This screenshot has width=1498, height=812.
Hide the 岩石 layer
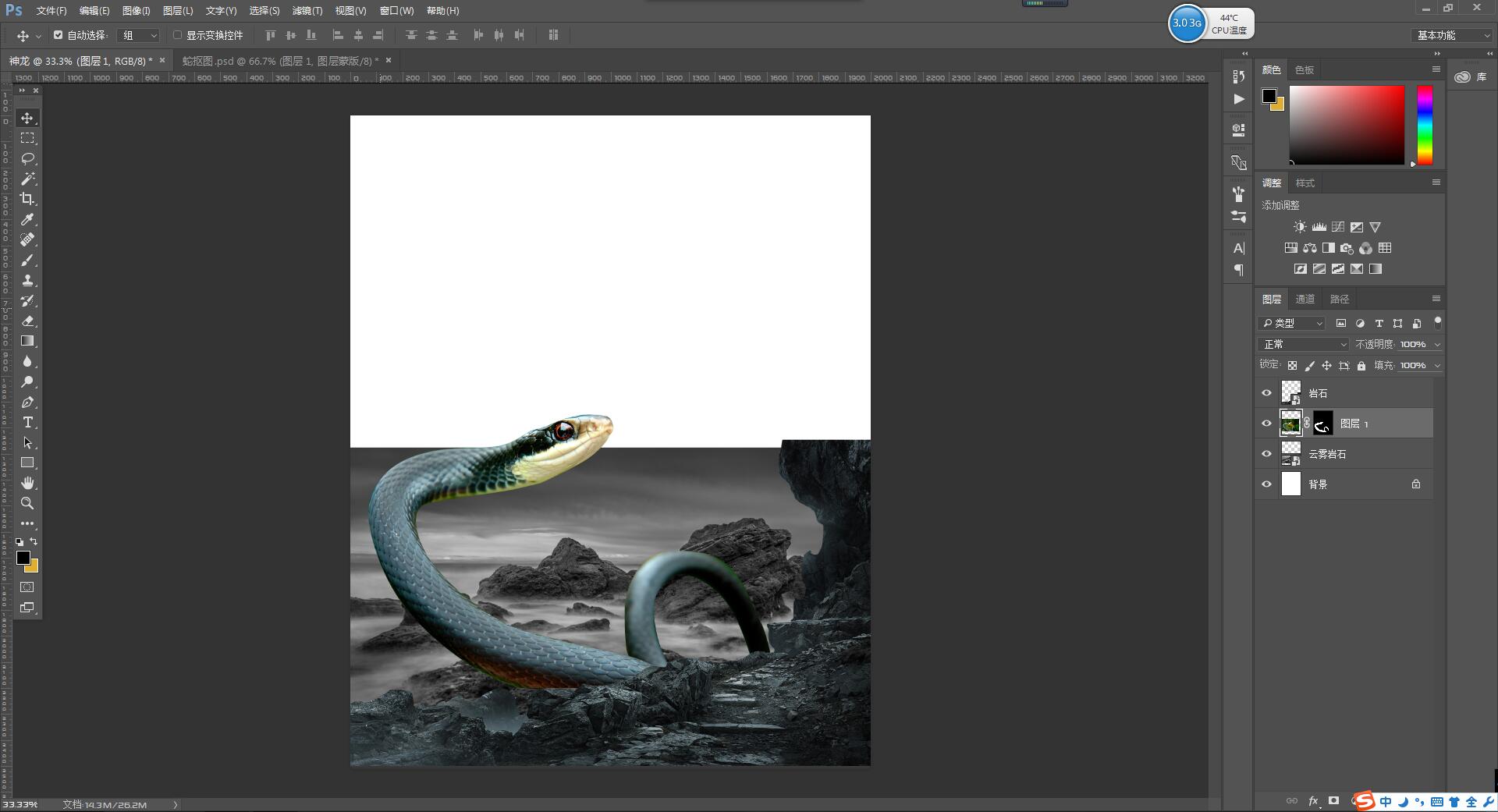click(1266, 393)
